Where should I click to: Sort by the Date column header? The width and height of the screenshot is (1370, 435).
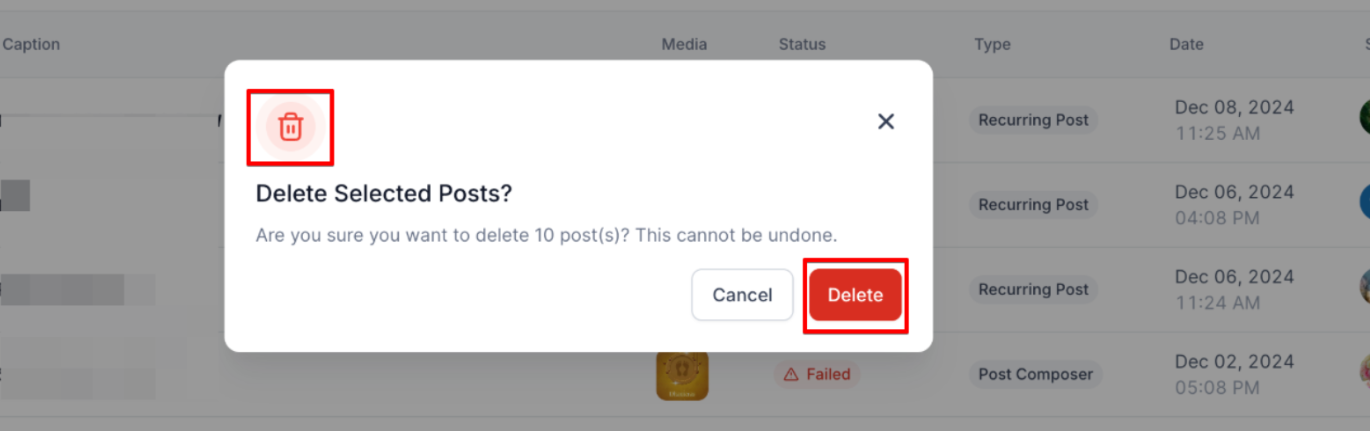click(1186, 44)
